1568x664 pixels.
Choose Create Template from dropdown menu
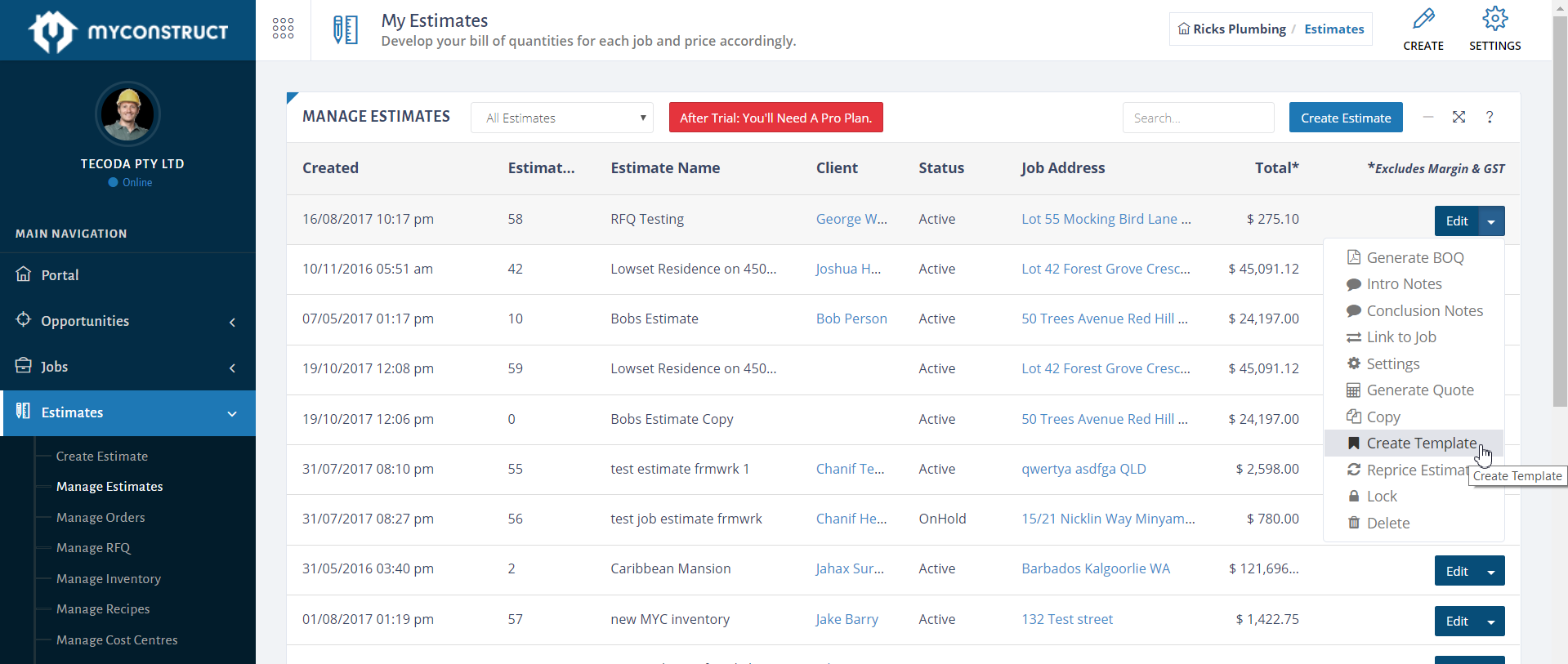(x=1414, y=443)
